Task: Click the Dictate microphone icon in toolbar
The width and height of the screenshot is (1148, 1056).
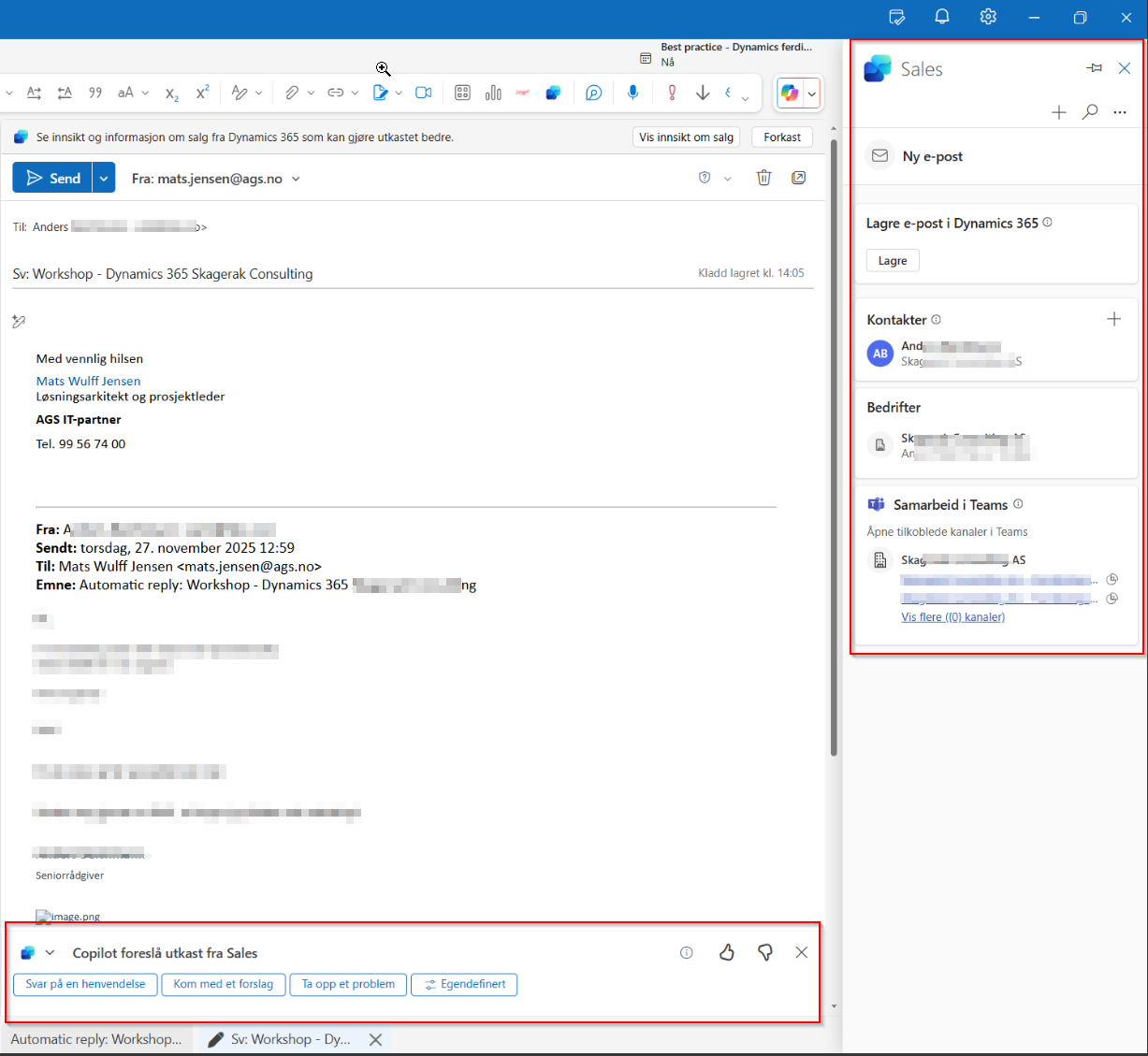Action: (632, 93)
